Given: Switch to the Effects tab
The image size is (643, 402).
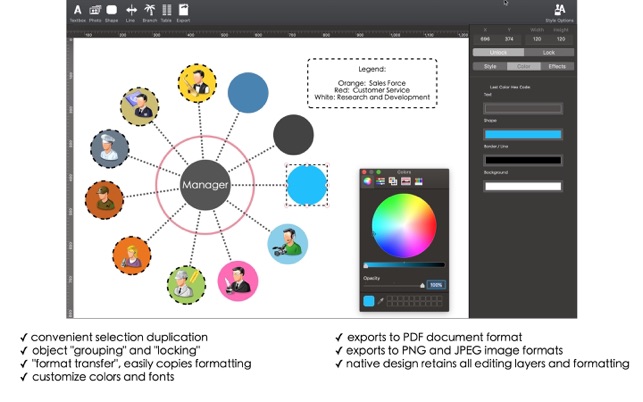Looking at the screenshot, I should click(x=557, y=66).
